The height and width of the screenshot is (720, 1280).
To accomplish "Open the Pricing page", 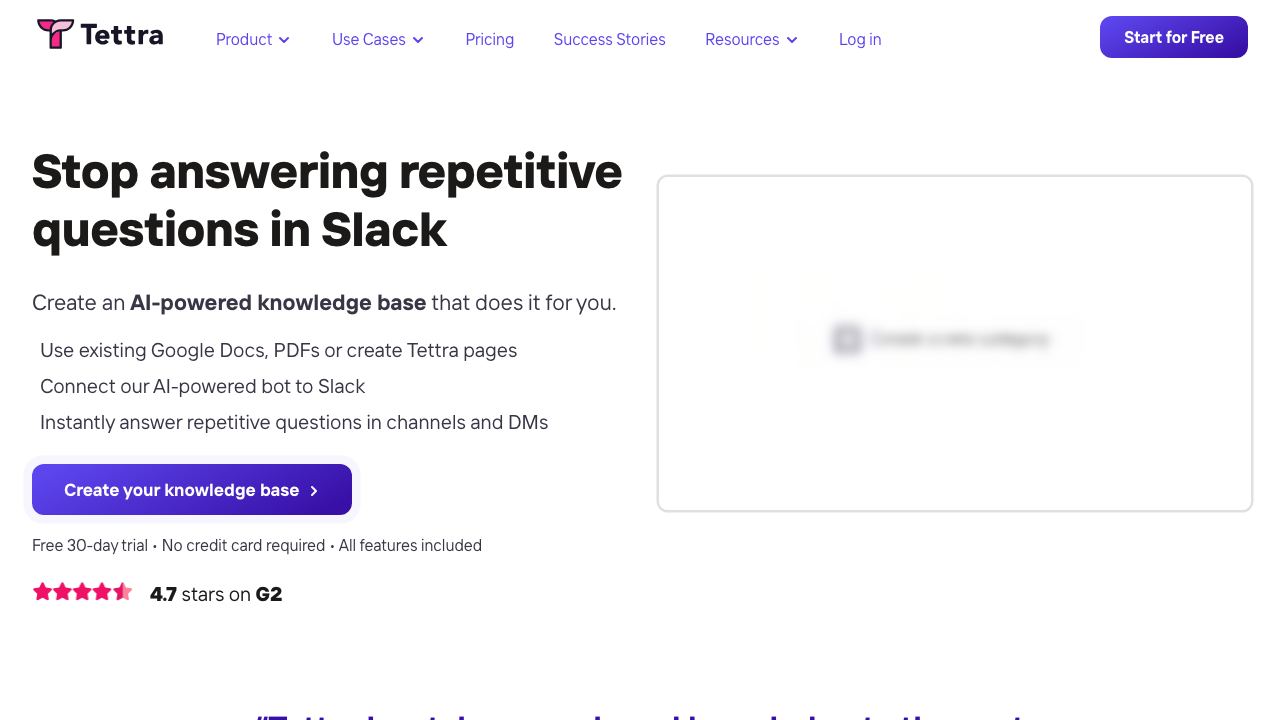I will (490, 39).
